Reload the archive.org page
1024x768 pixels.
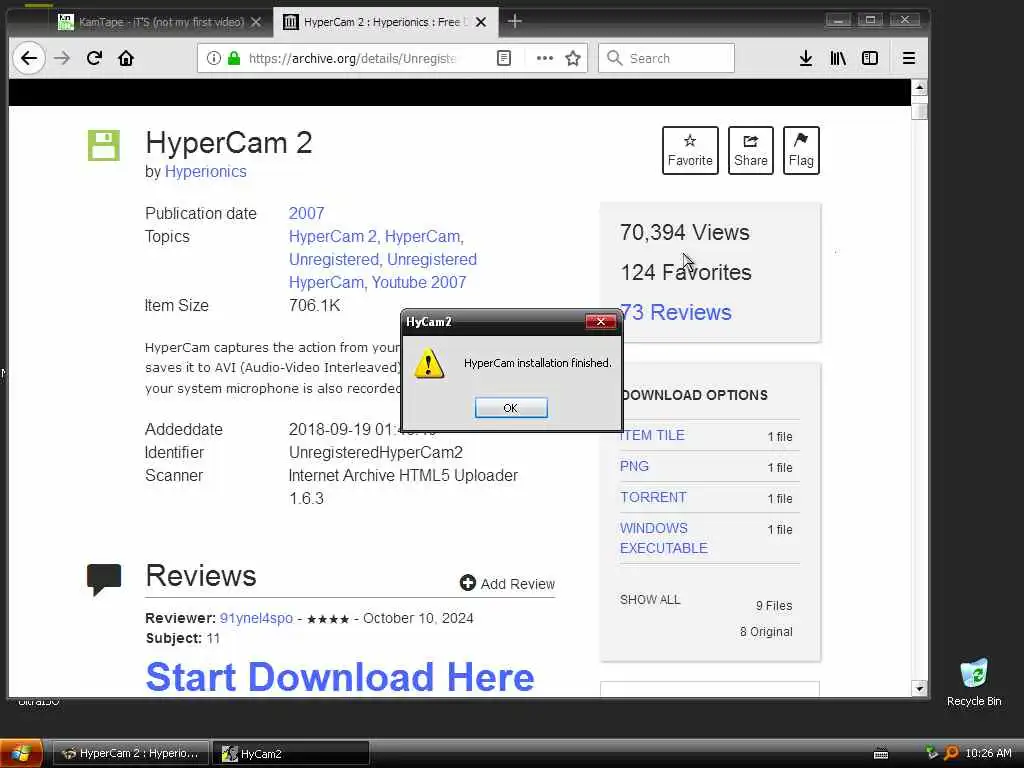click(94, 58)
